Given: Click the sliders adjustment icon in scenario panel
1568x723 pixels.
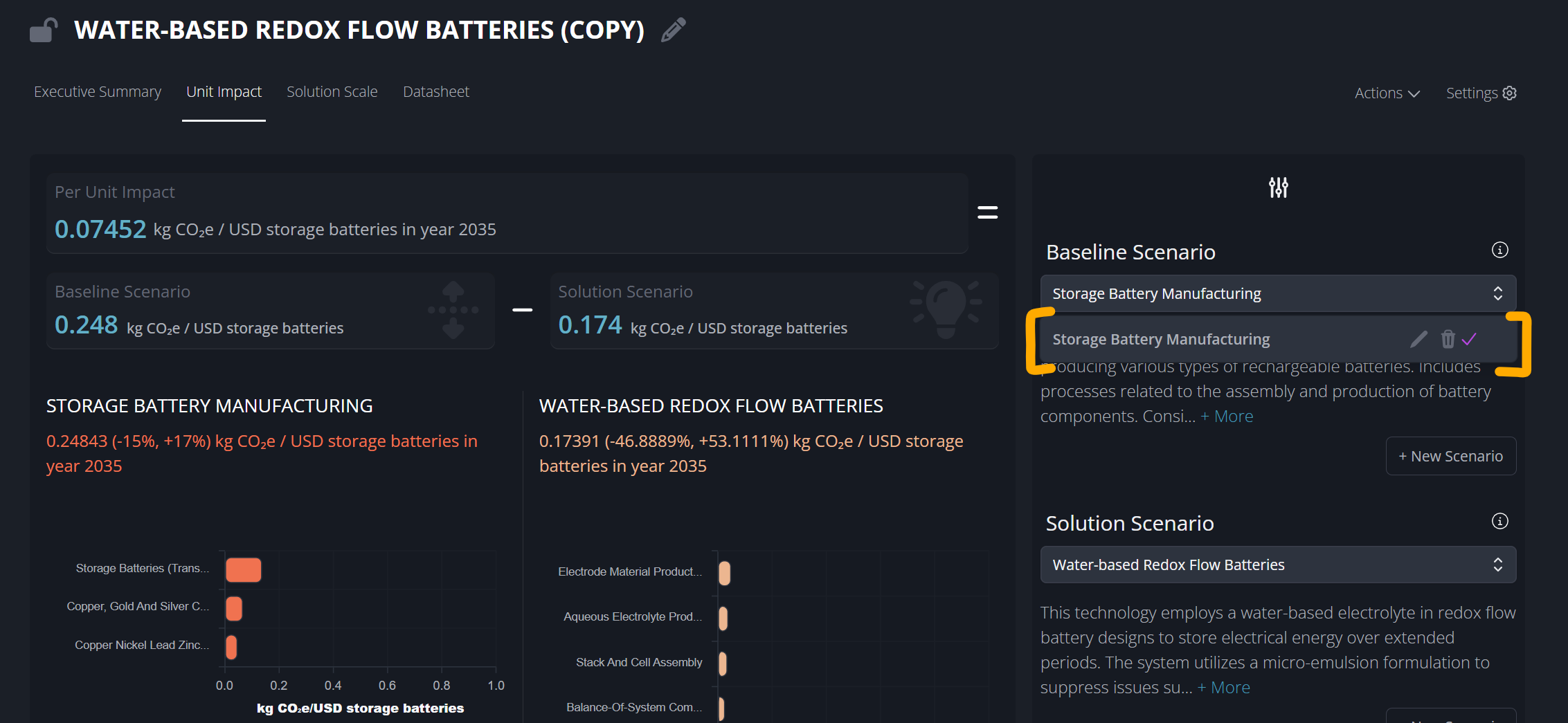Looking at the screenshot, I should (1278, 187).
